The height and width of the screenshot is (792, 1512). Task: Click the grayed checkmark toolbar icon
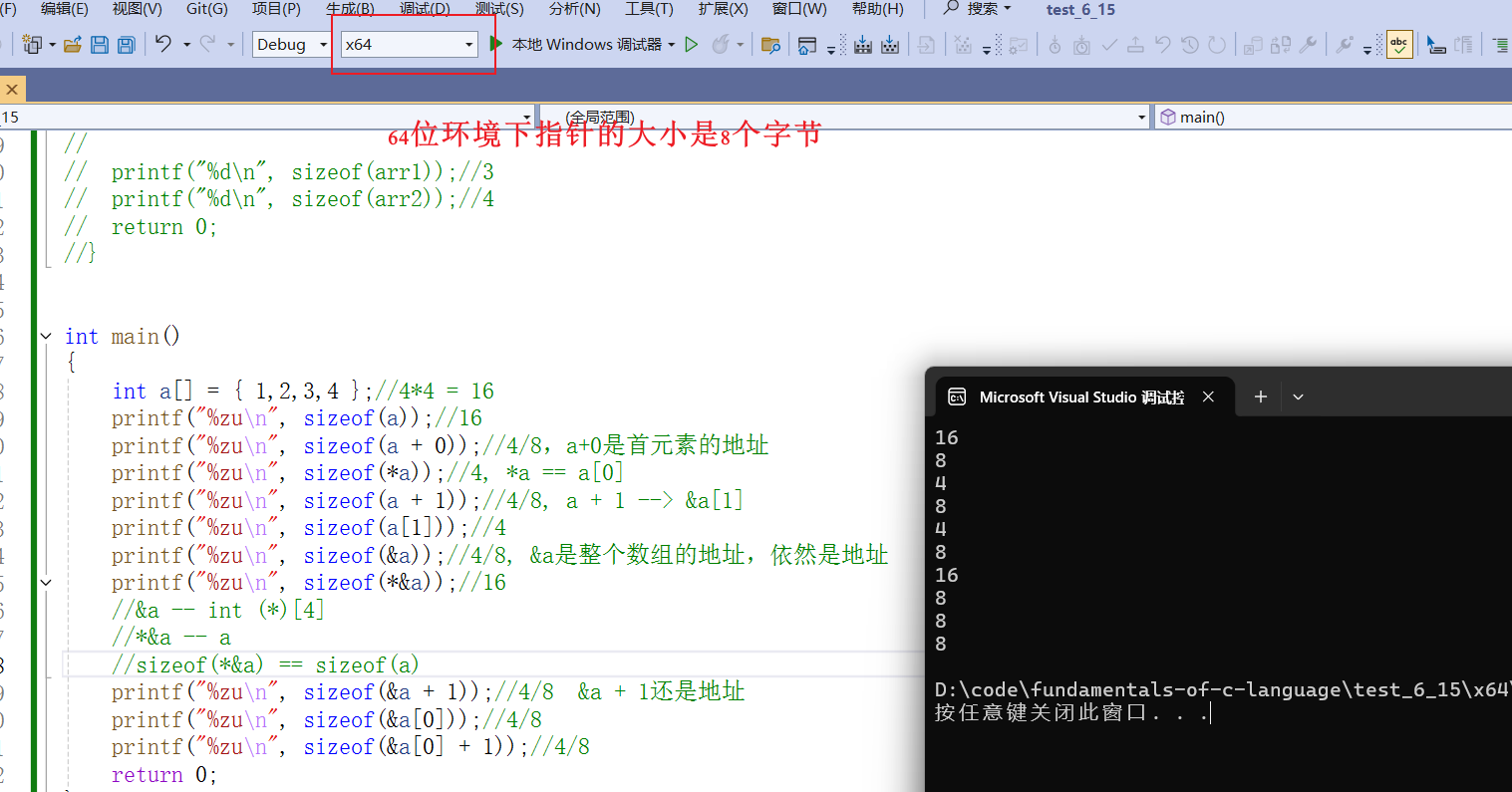click(1109, 45)
